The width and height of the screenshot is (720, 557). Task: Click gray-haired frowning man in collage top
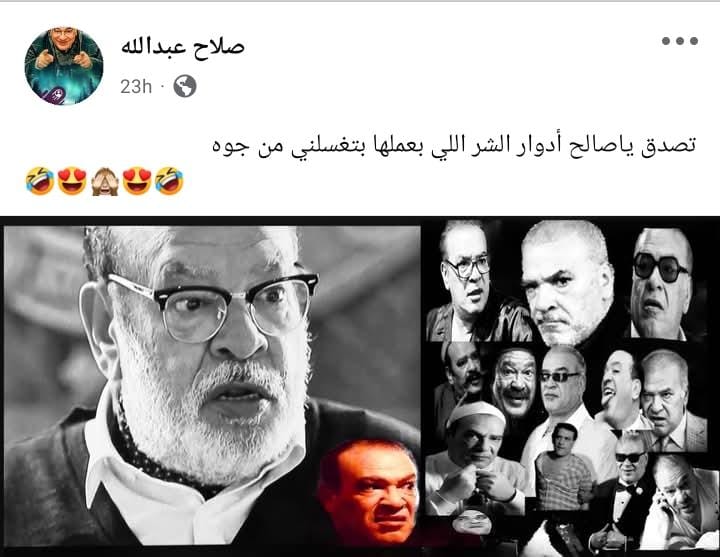(x=567, y=282)
